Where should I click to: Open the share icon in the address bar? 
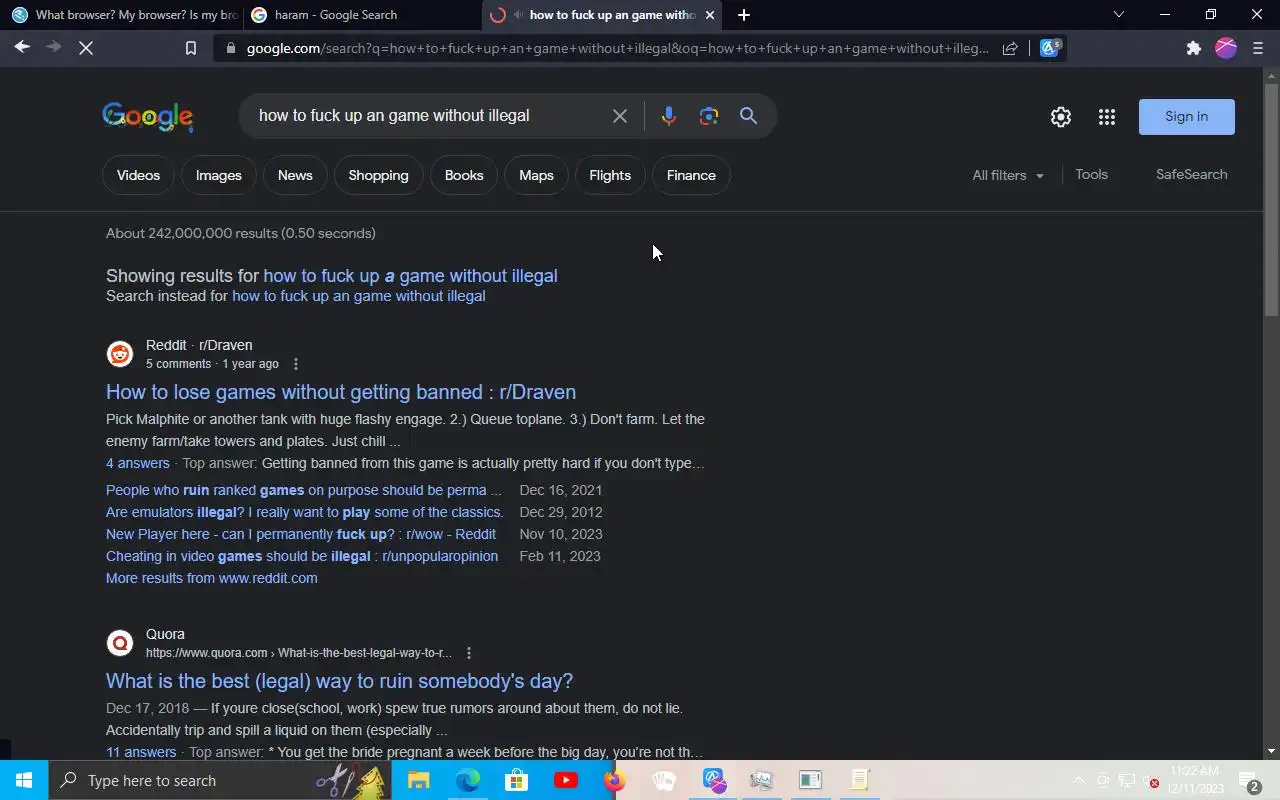pos(1010,48)
